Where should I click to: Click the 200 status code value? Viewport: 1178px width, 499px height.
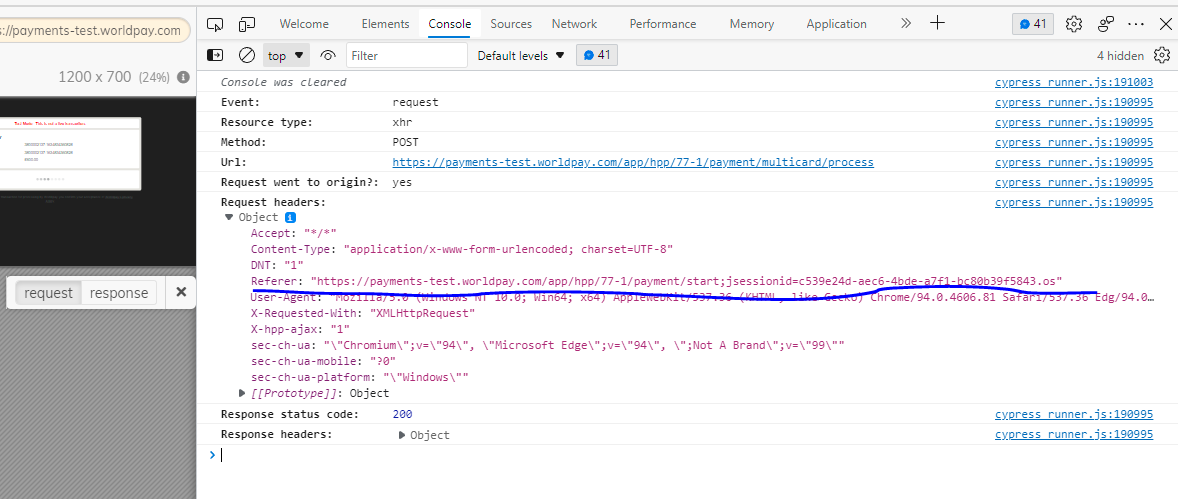tap(402, 414)
